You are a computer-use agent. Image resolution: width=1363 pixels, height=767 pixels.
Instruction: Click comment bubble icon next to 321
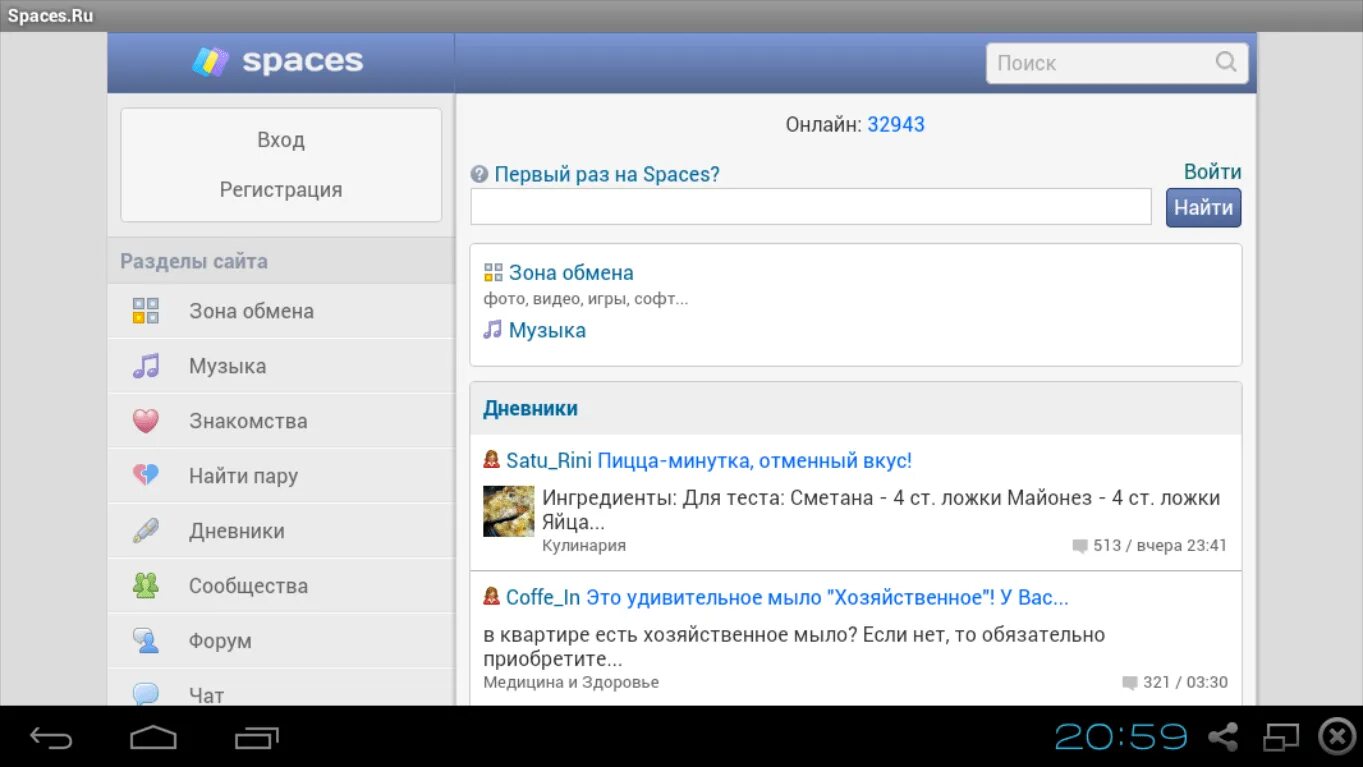[x=1130, y=683]
